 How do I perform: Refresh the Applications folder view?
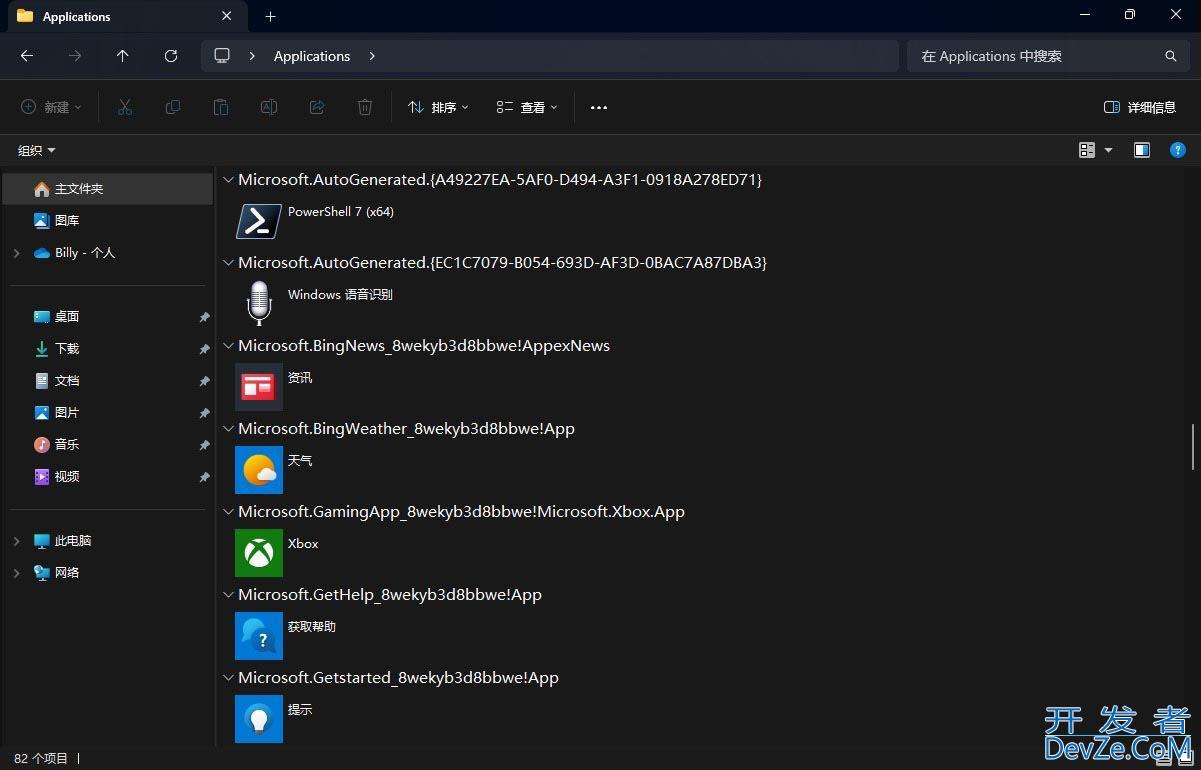[x=171, y=56]
